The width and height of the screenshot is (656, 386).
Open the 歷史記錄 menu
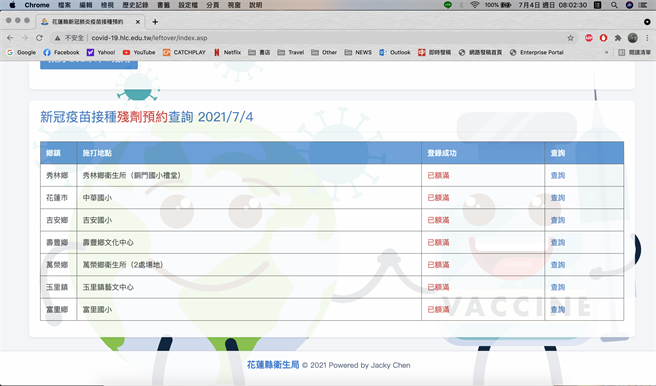135,5
